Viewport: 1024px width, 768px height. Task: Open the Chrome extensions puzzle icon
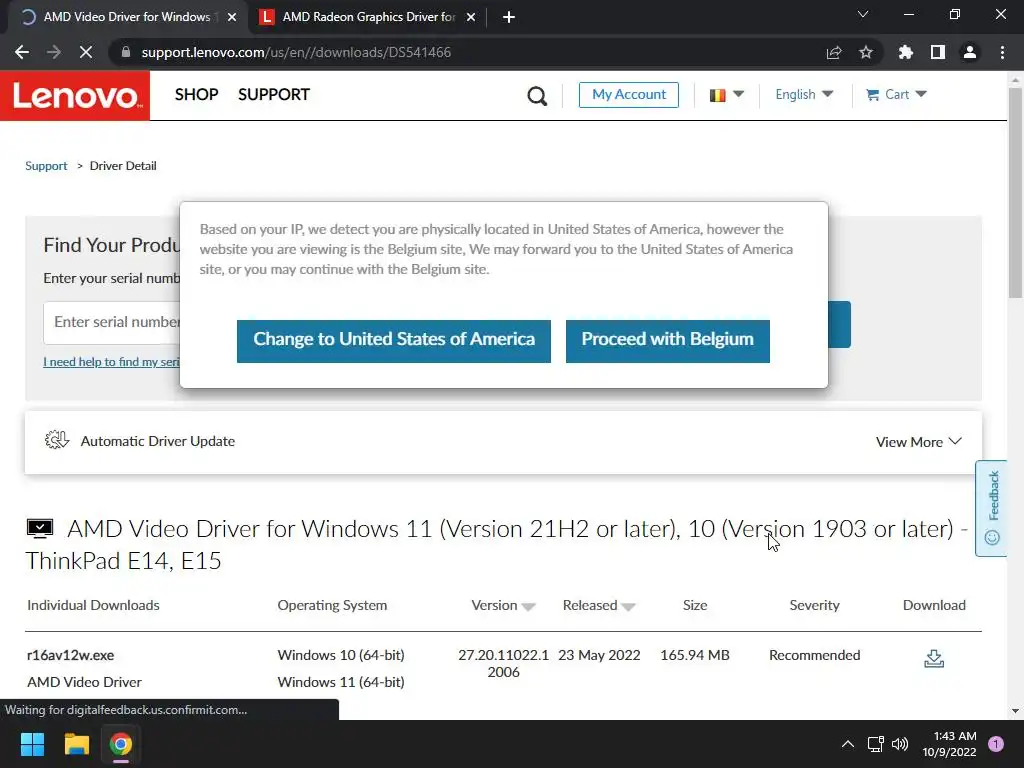906,52
